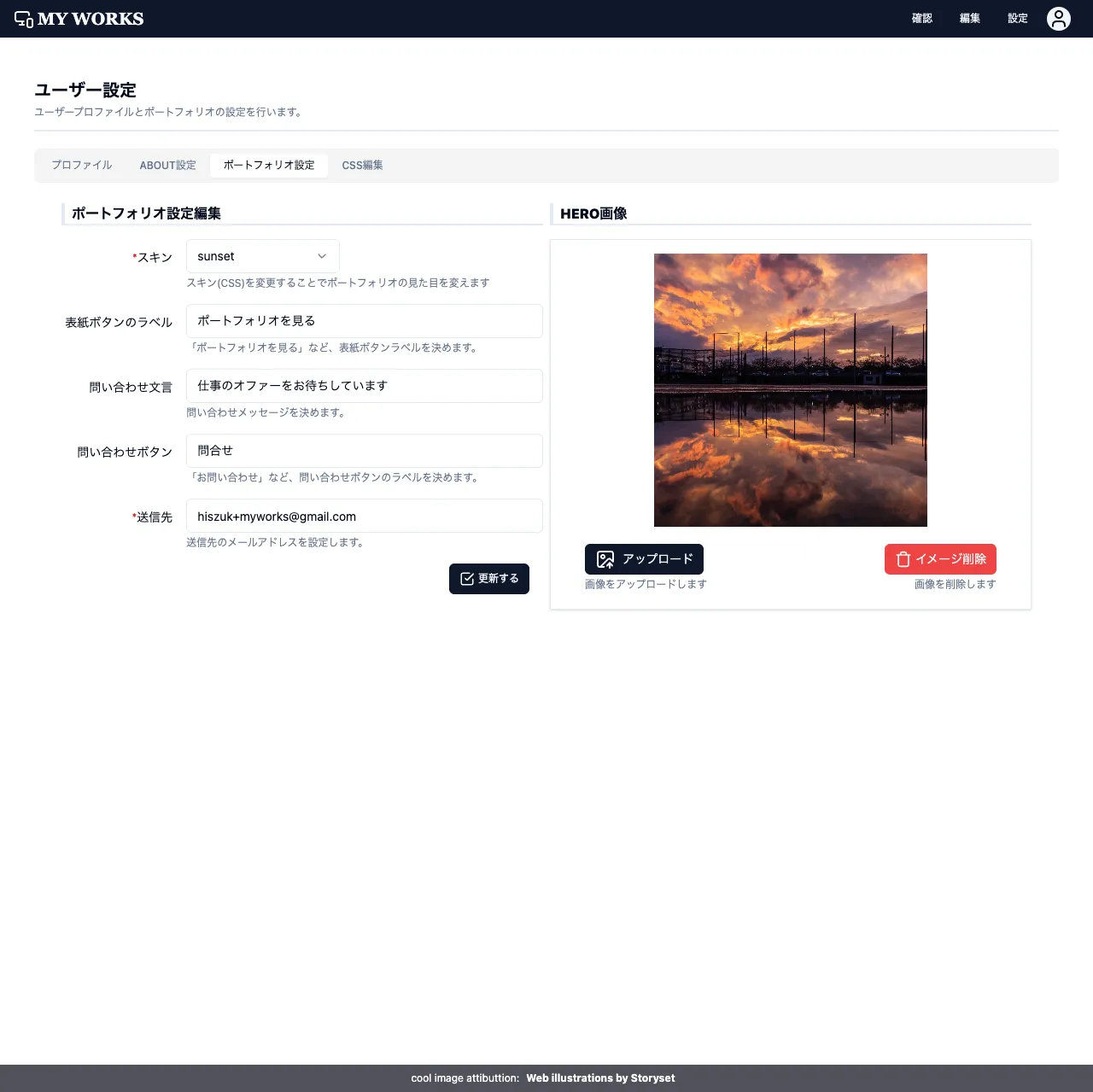
Task: Focus the 問い合わせ文言 text field
Action: coord(364,386)
